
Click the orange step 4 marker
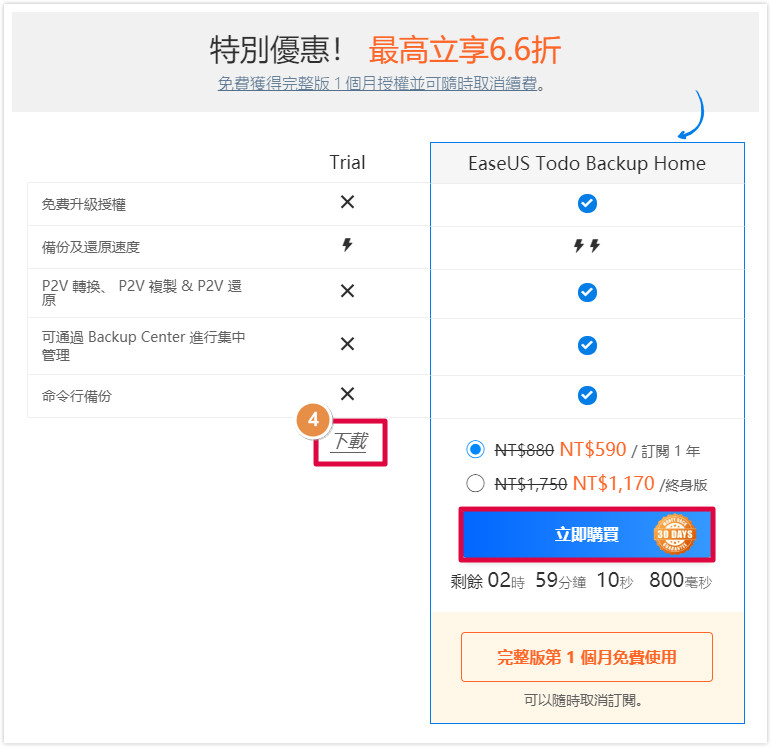(313, 420)
